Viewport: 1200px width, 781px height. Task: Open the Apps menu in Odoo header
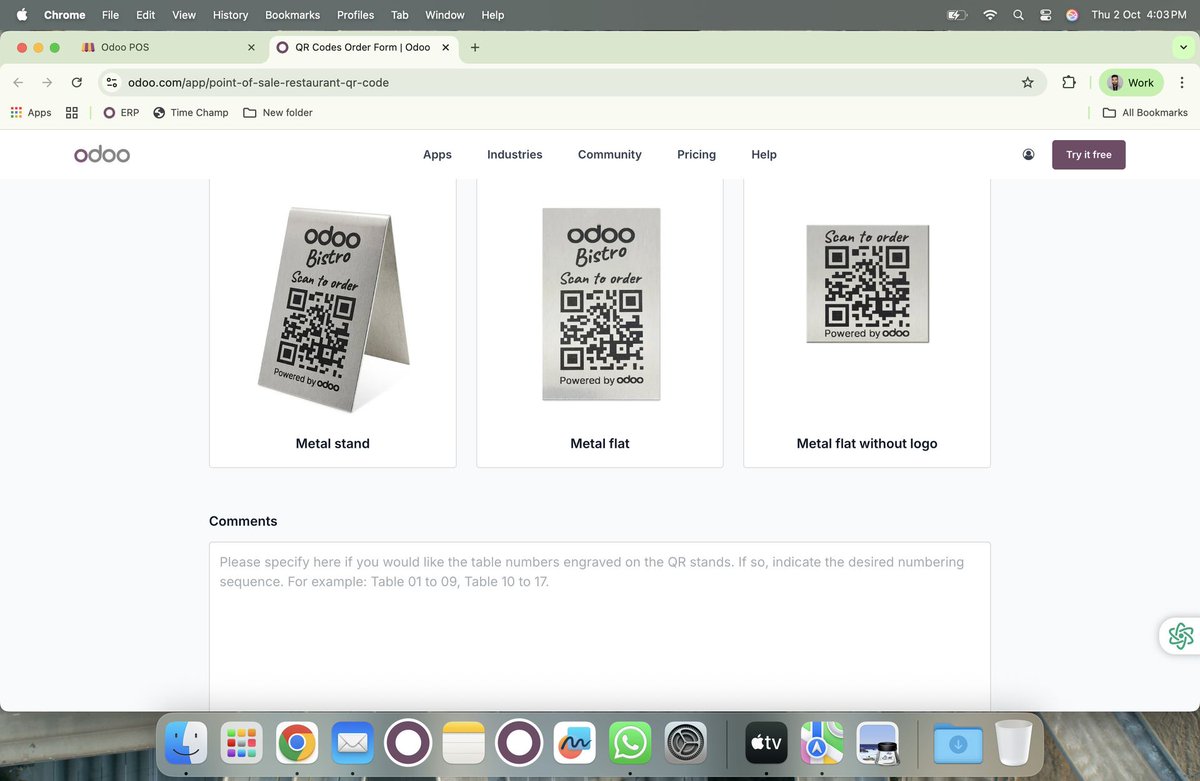point(437,155)
